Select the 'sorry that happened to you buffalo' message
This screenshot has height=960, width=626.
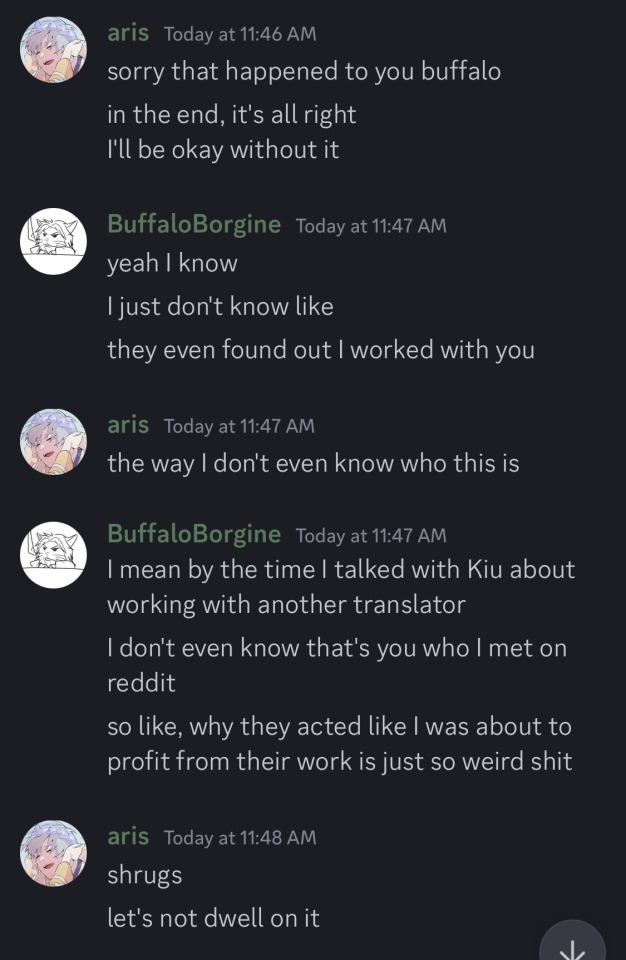click(x=304, y=72)
